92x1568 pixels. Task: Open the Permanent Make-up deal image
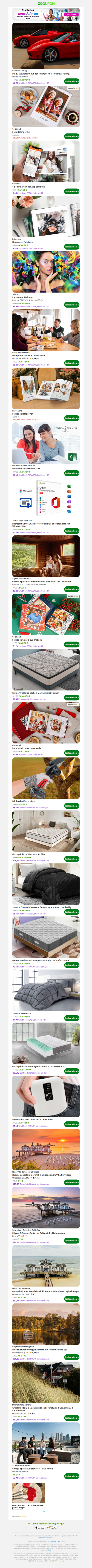(46, 271)
